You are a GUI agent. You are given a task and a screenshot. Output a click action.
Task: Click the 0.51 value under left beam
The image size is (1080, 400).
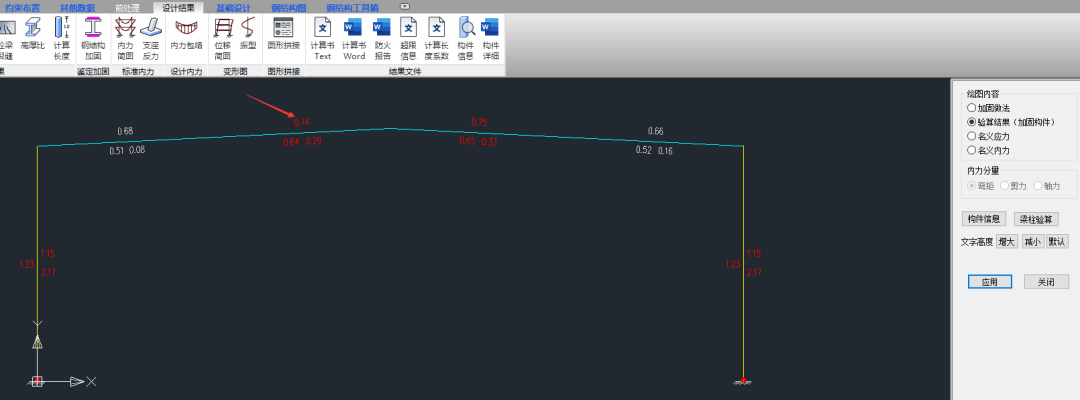[x=116, y=150]
